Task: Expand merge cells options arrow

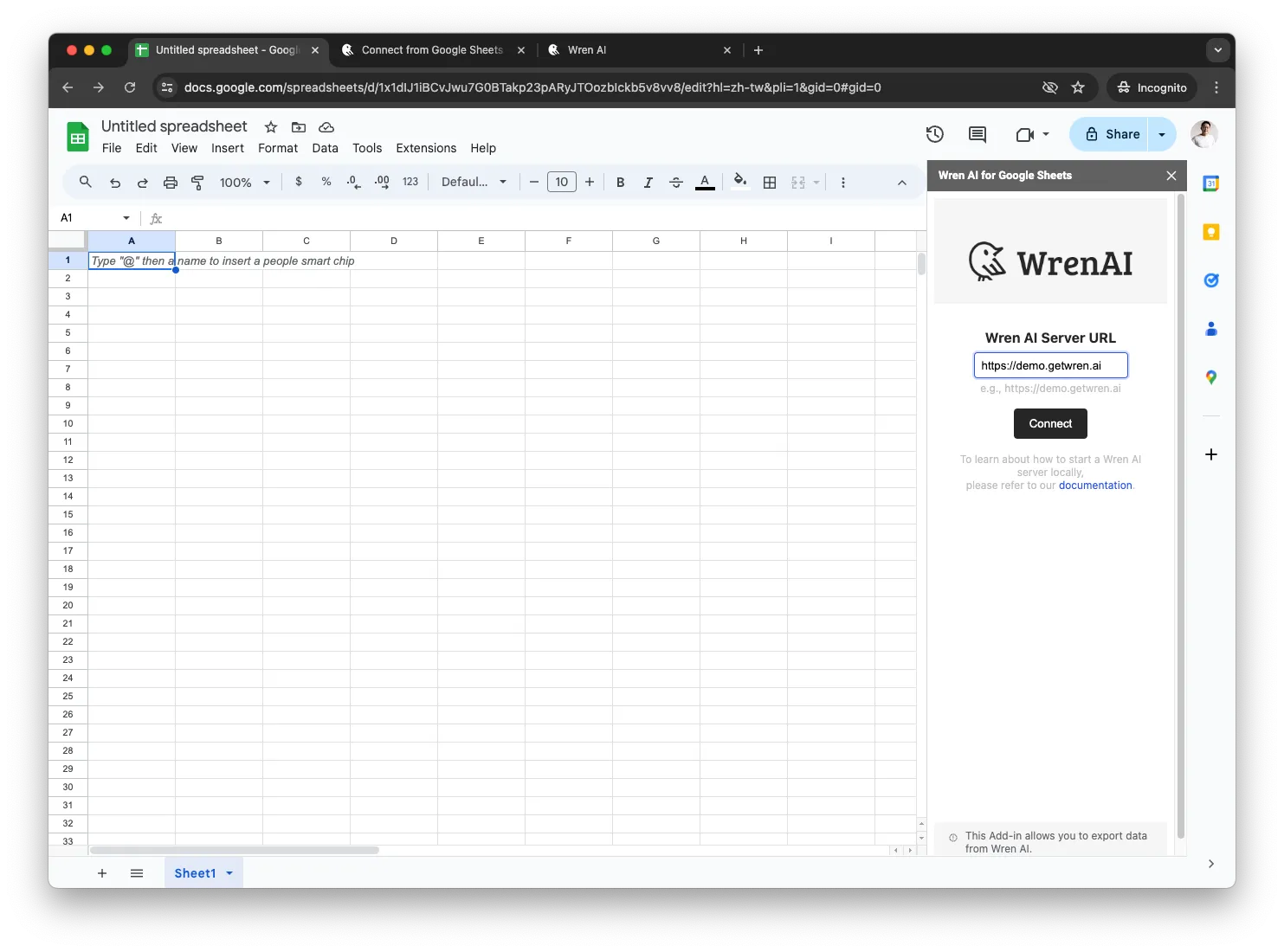Action: (x=816, y=183)
